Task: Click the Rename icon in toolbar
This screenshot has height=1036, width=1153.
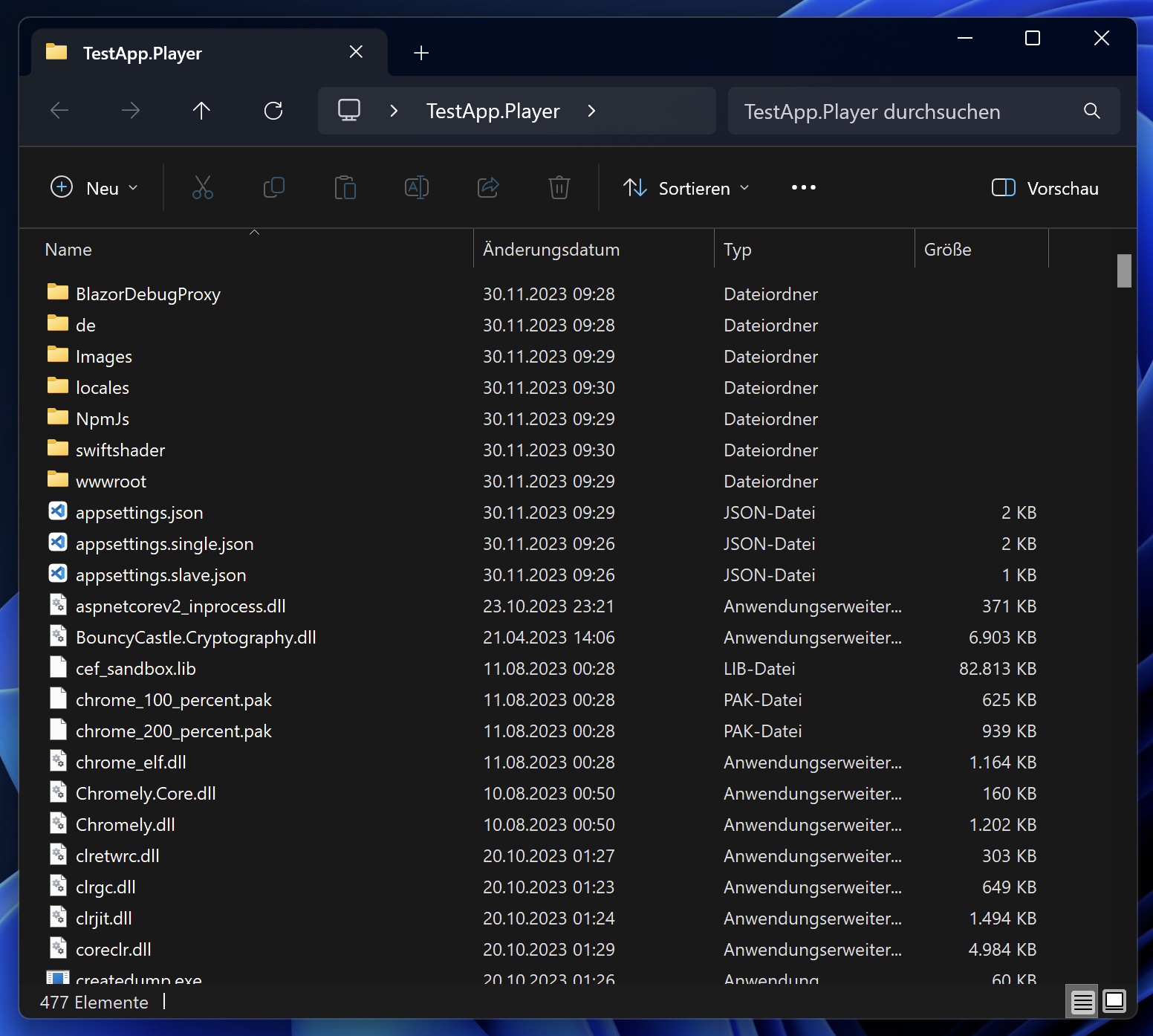Action: point(417,187)
